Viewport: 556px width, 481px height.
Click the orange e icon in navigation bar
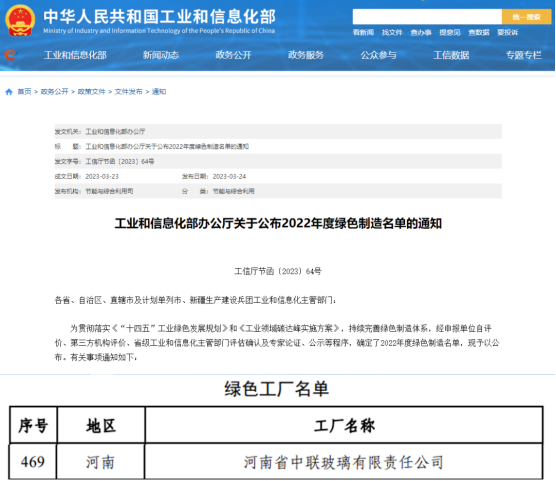[10, 55]
